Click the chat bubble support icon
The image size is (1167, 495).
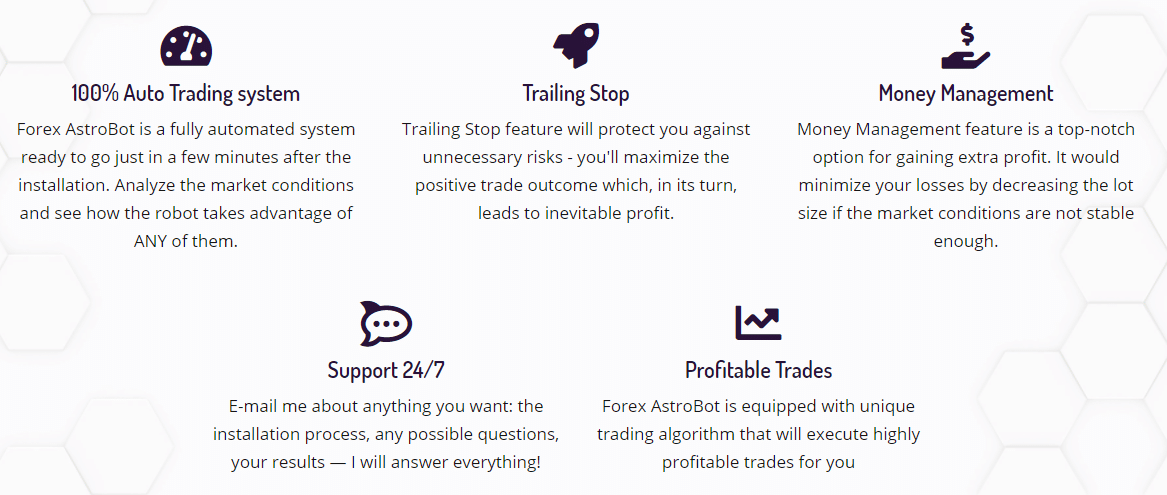click(386, 322)
